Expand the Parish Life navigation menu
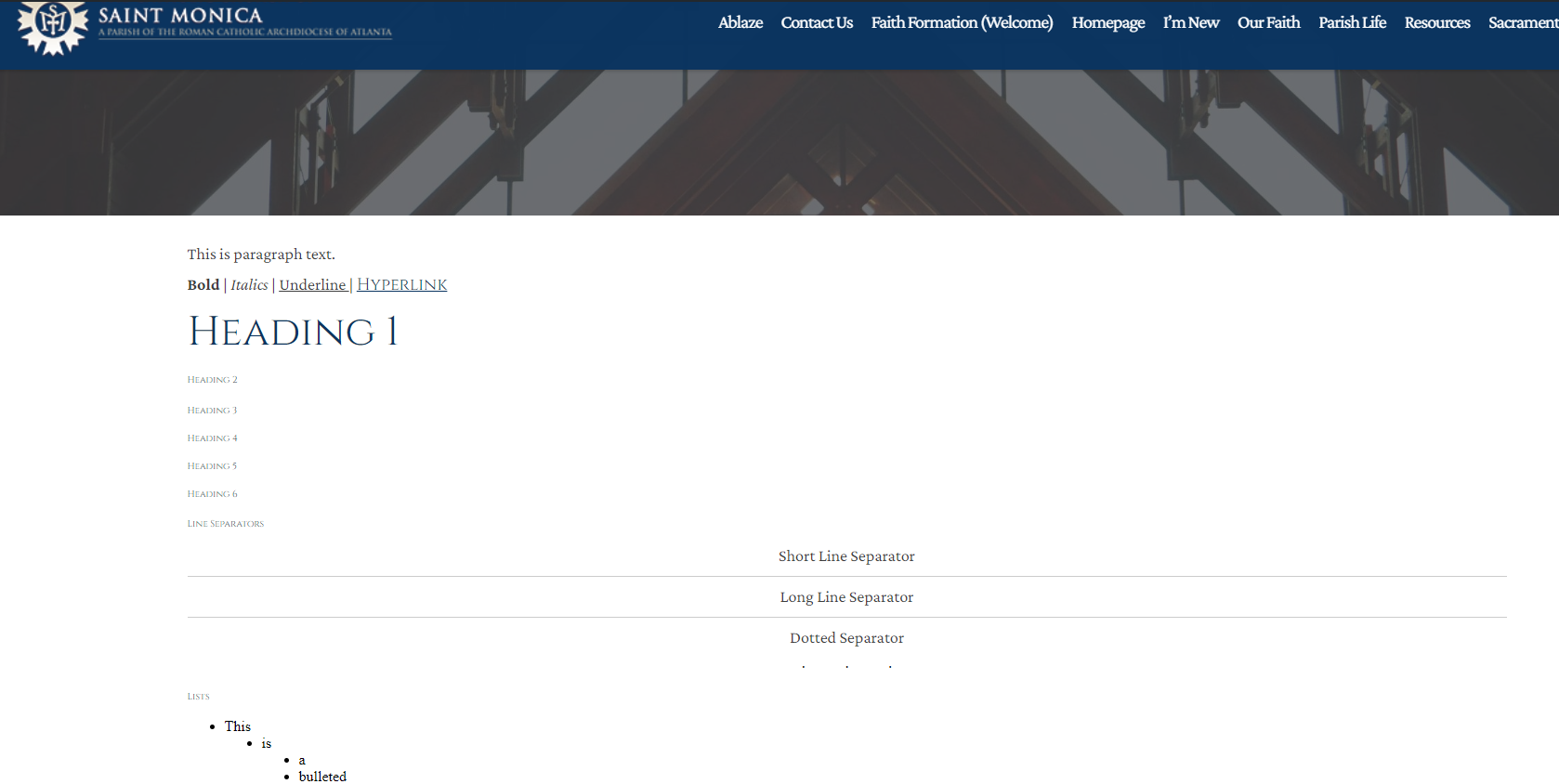1559x784 pixels. coord(1352,22)
